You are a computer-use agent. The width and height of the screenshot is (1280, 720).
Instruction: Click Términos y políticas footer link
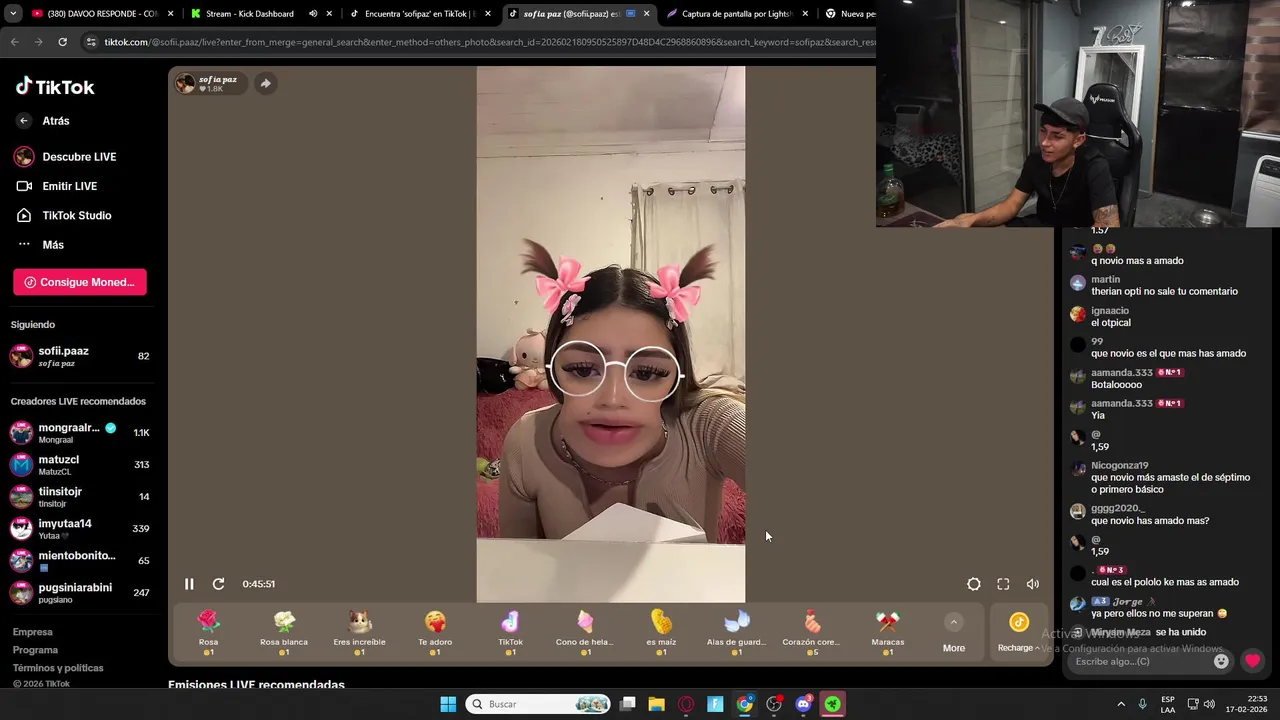click(58, 668)
